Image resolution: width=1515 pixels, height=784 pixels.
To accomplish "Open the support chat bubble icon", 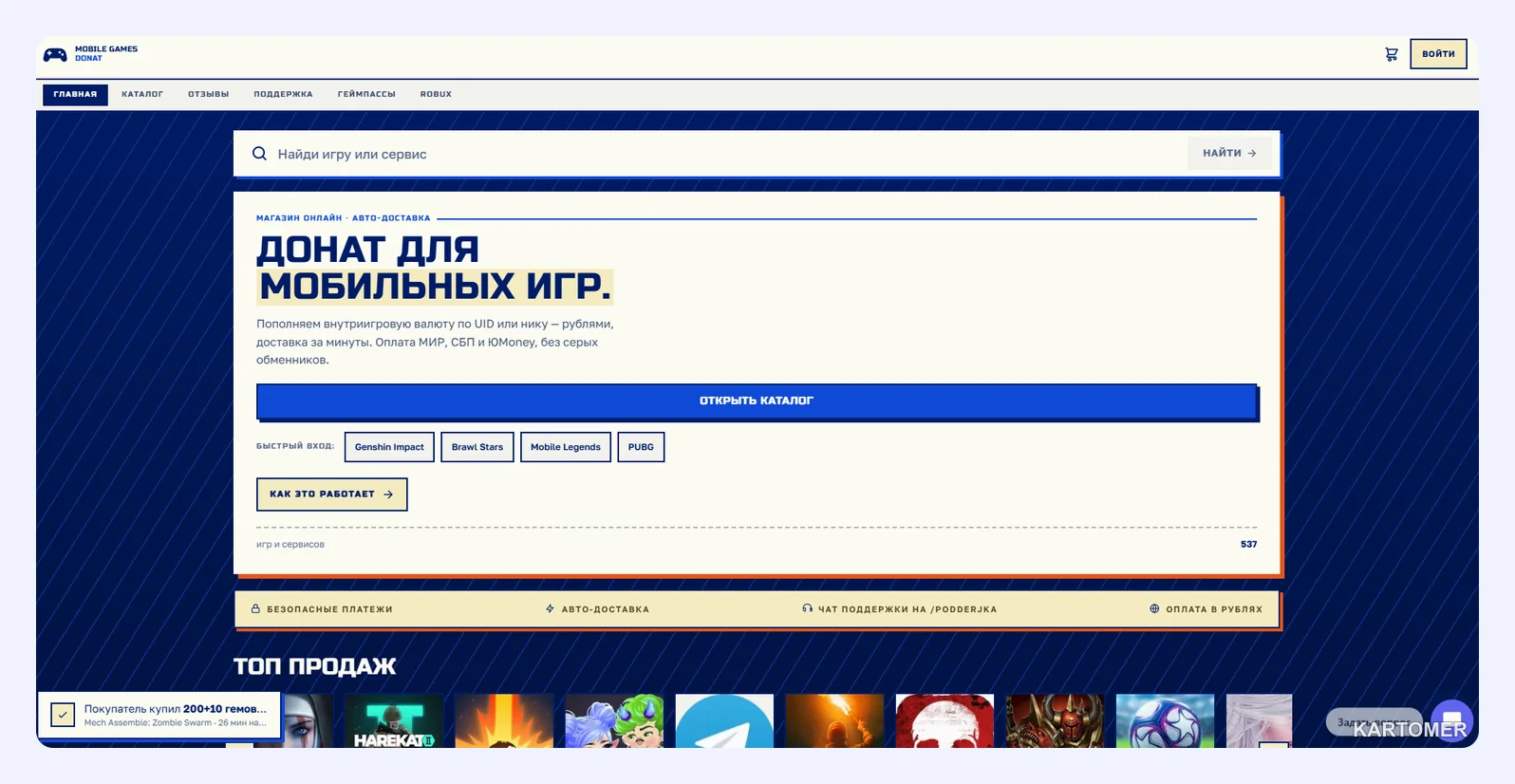I will click(1451, 720).
